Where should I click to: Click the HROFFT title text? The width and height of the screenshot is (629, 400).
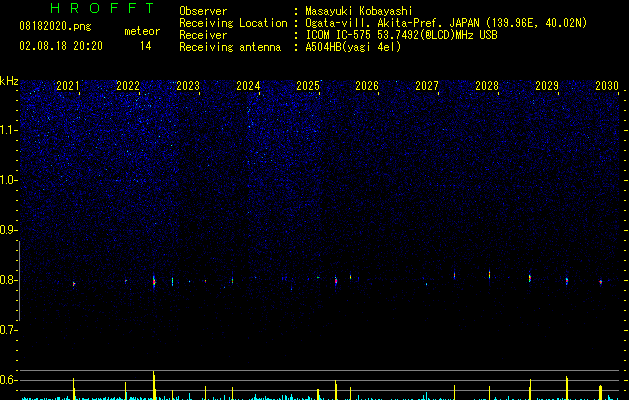102,8
